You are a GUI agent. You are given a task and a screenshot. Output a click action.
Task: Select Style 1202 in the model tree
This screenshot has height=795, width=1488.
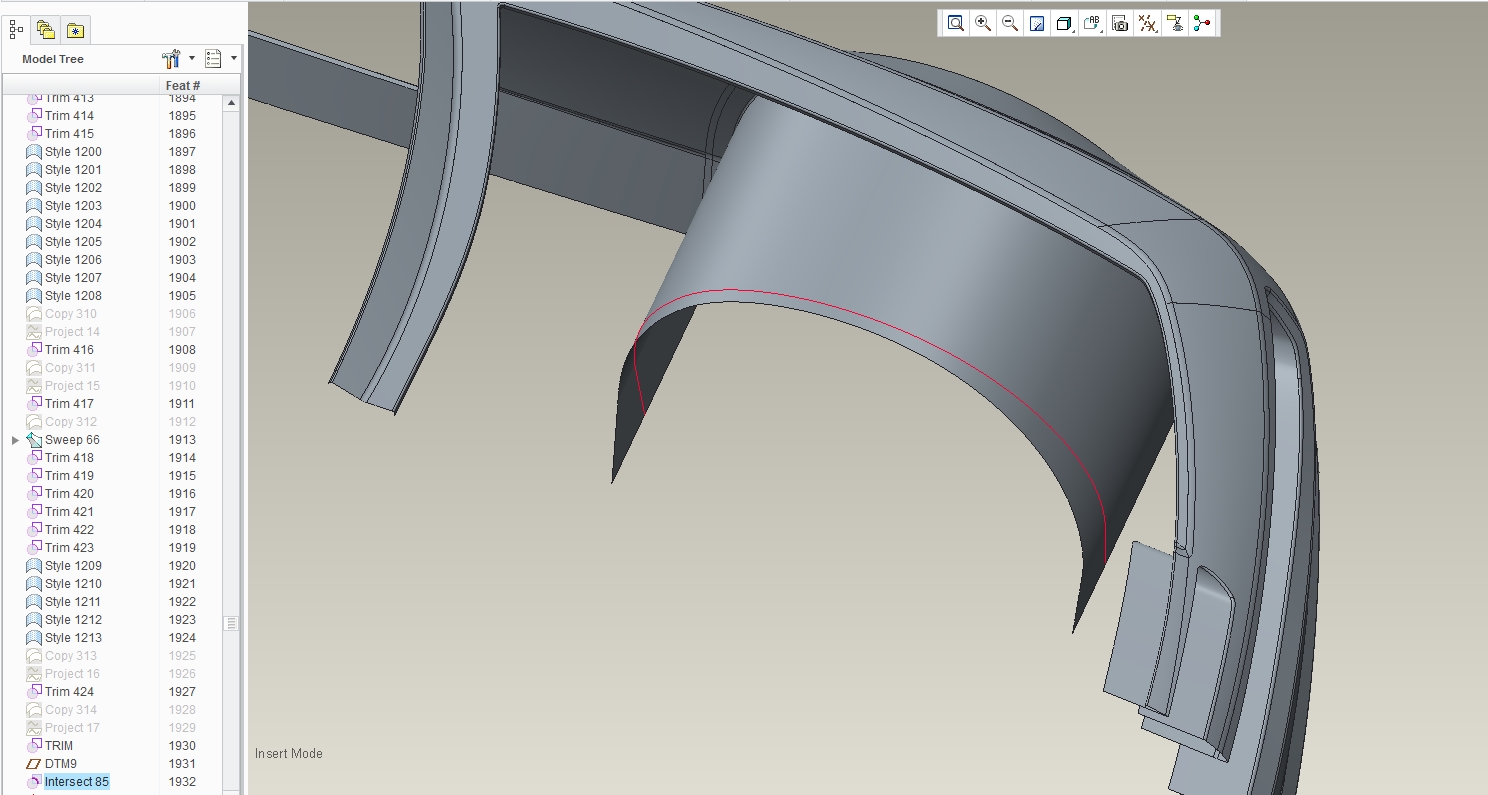tap(73, 188)
